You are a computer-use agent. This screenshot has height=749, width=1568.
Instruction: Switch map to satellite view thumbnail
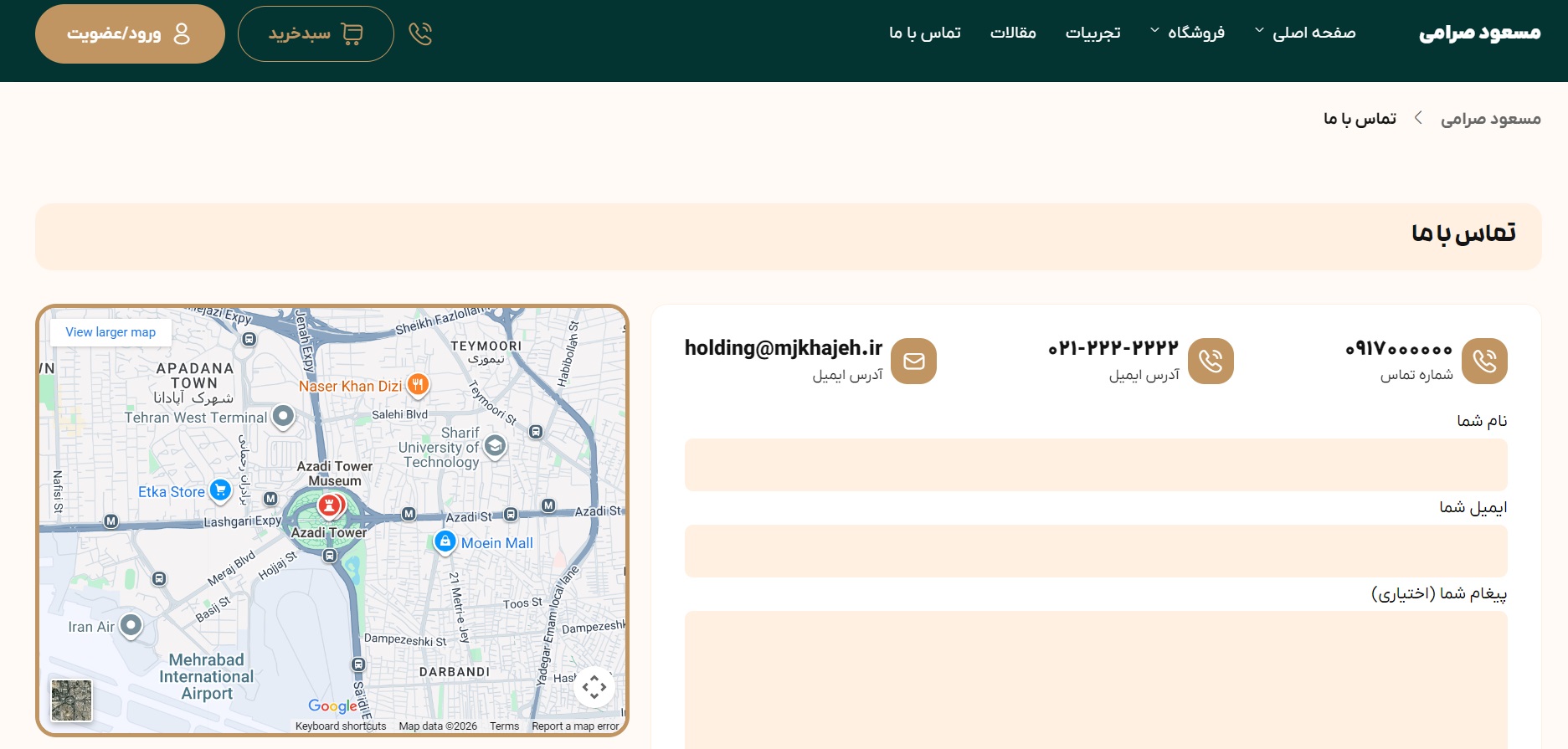(71, 700)
